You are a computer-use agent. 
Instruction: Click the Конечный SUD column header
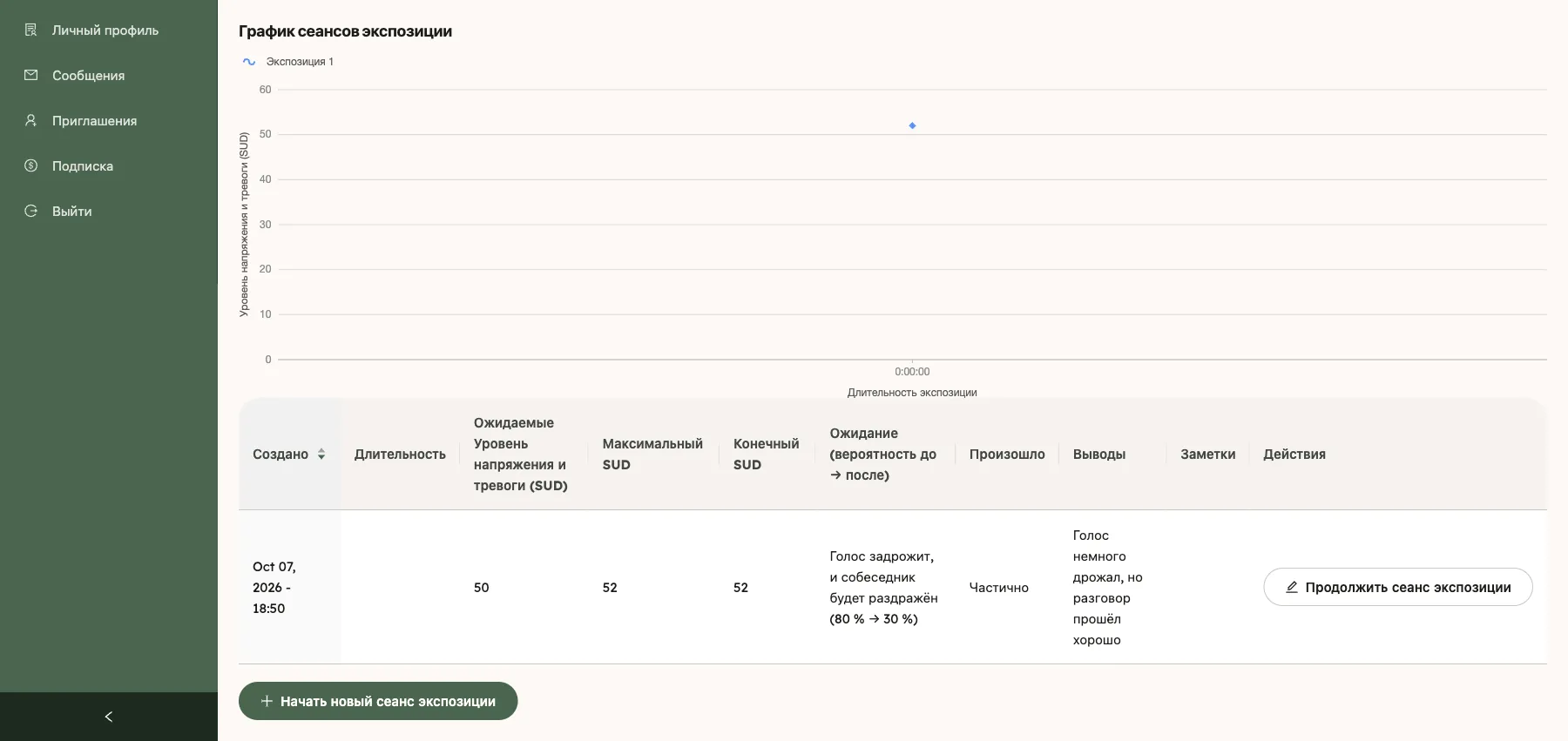(x=766, y=455)
